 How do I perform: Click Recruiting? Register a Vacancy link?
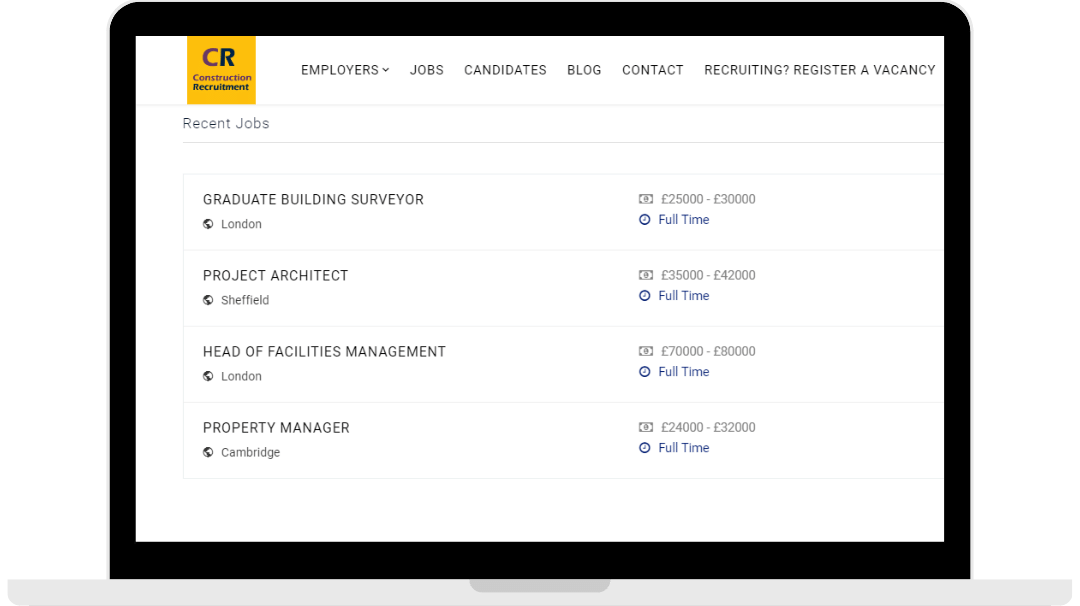tap(820, 70)
